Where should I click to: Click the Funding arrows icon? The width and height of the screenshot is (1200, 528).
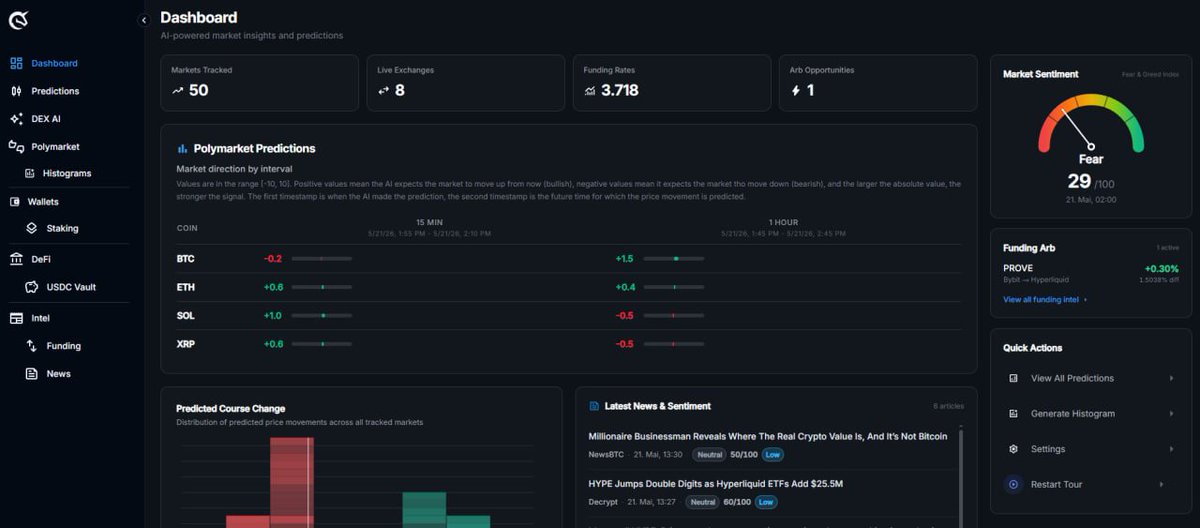point(31,346)
